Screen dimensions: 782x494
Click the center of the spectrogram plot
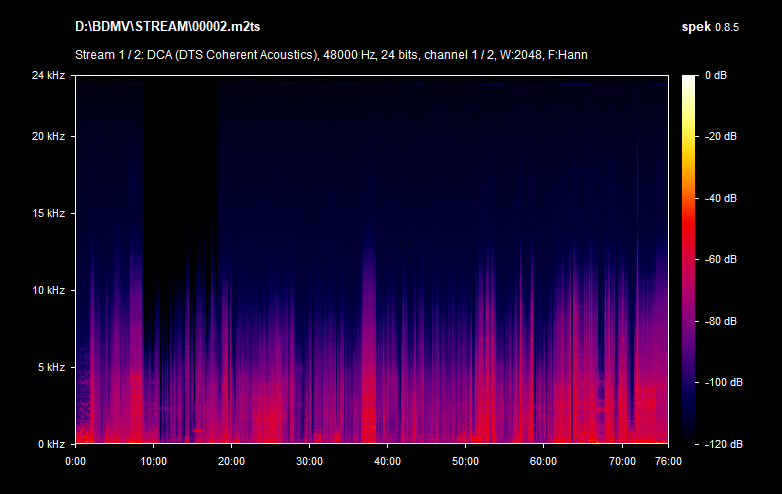[x=371, y=259]
